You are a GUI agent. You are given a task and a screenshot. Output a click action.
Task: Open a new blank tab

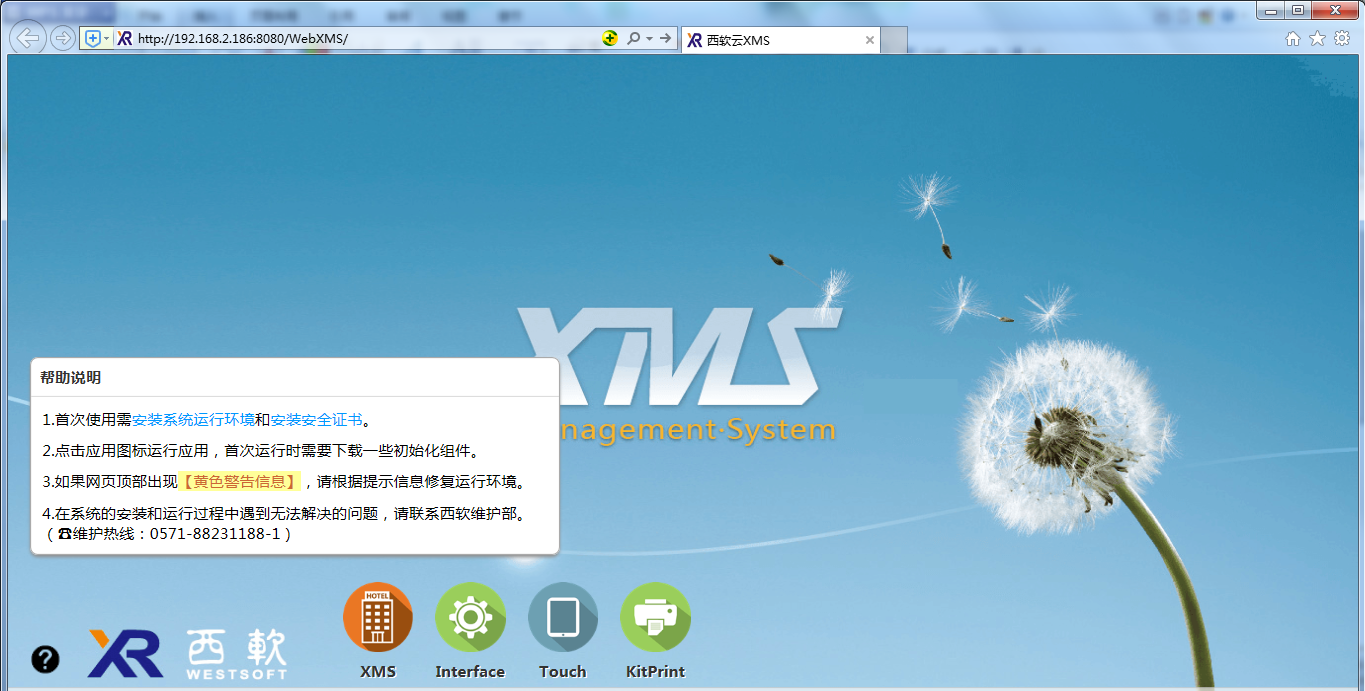coord(894,40)
